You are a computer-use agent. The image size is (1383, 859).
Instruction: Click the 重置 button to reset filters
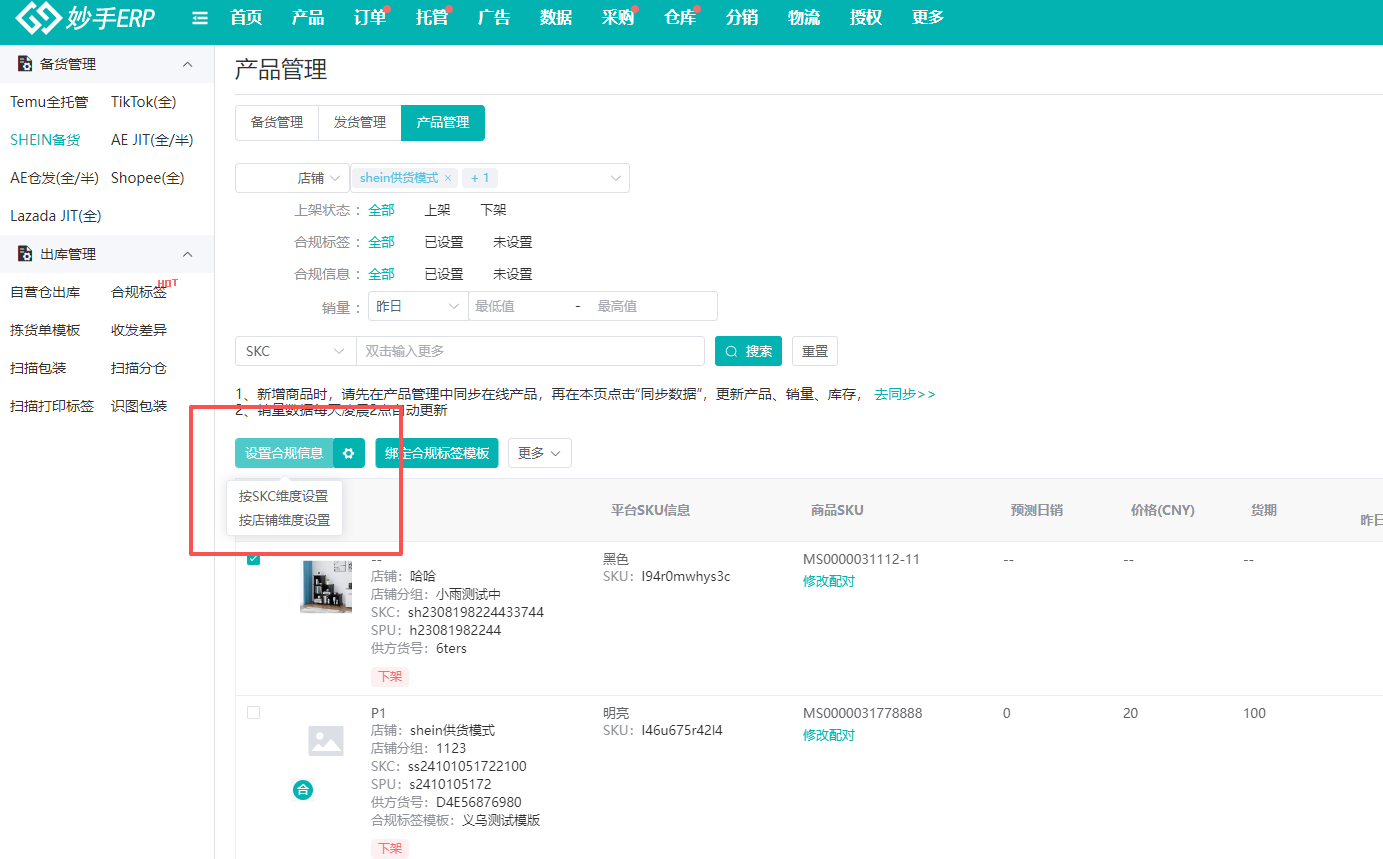pos(814,351)
